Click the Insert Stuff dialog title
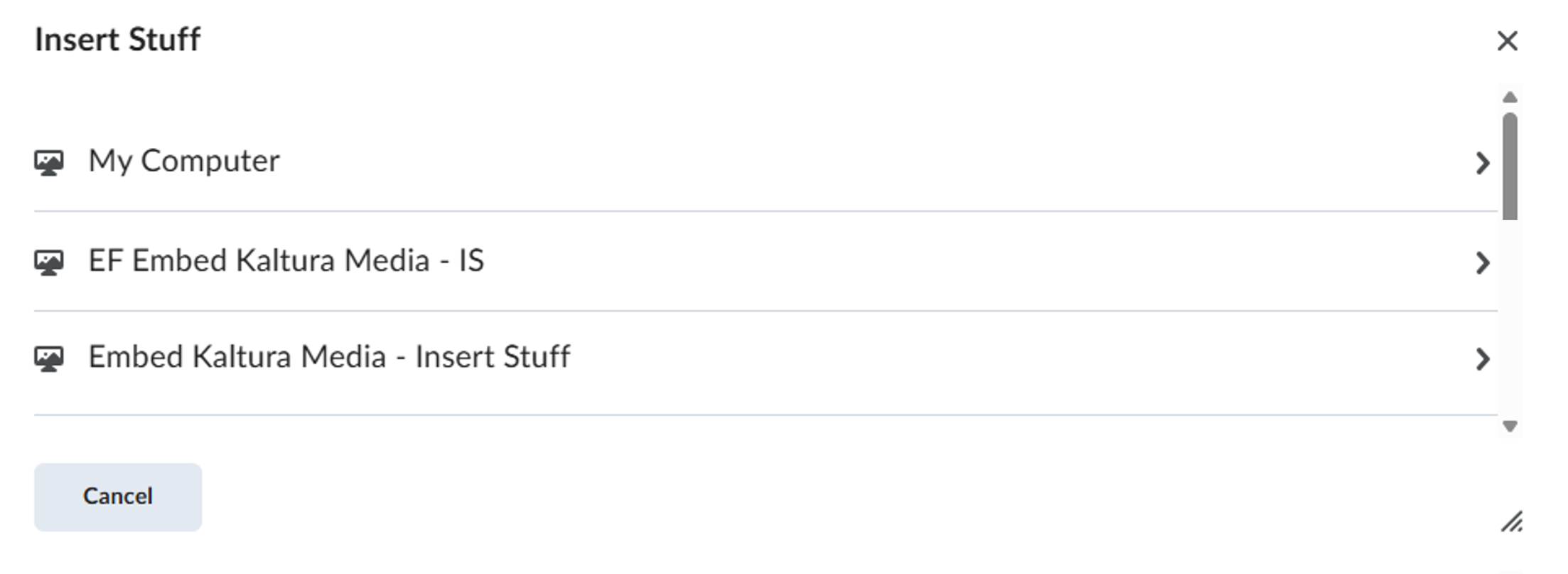This screenshot has width=1568, height=574. [x=118, y=40]
